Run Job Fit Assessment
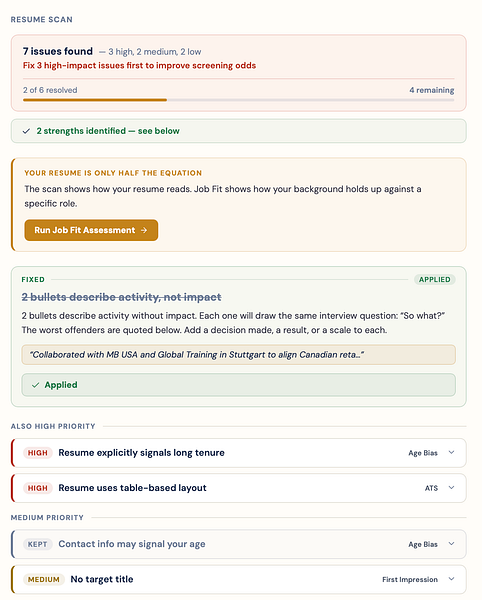Image resolution: width=482 pixels, height=600 pixels. pyautogui.click(x=91, y=230)
